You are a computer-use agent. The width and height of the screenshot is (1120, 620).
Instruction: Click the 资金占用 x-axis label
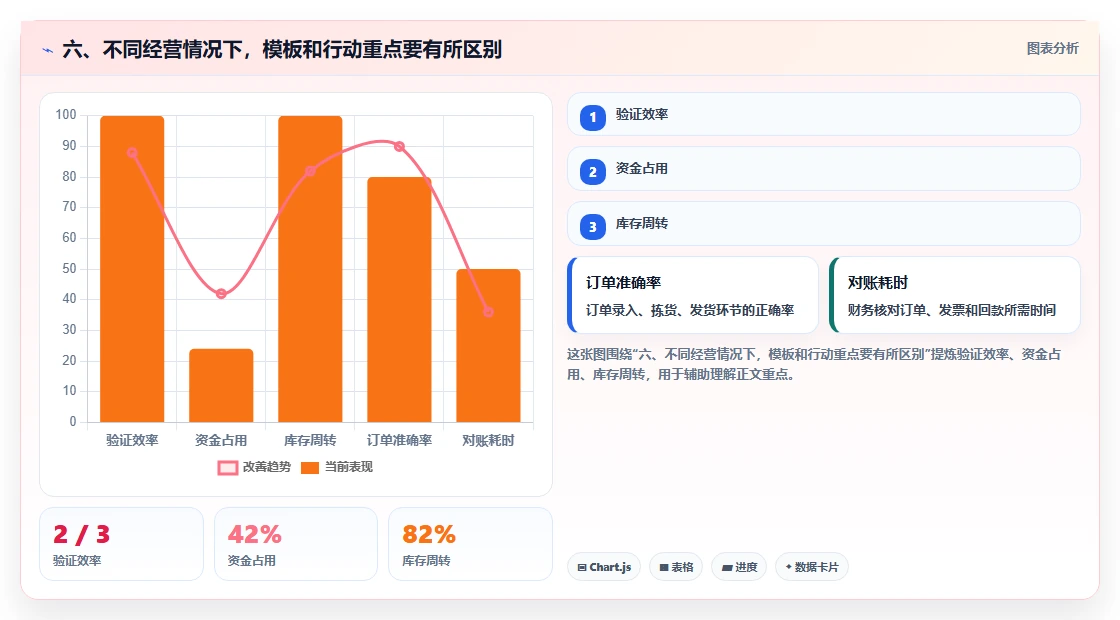coord(221,441)
